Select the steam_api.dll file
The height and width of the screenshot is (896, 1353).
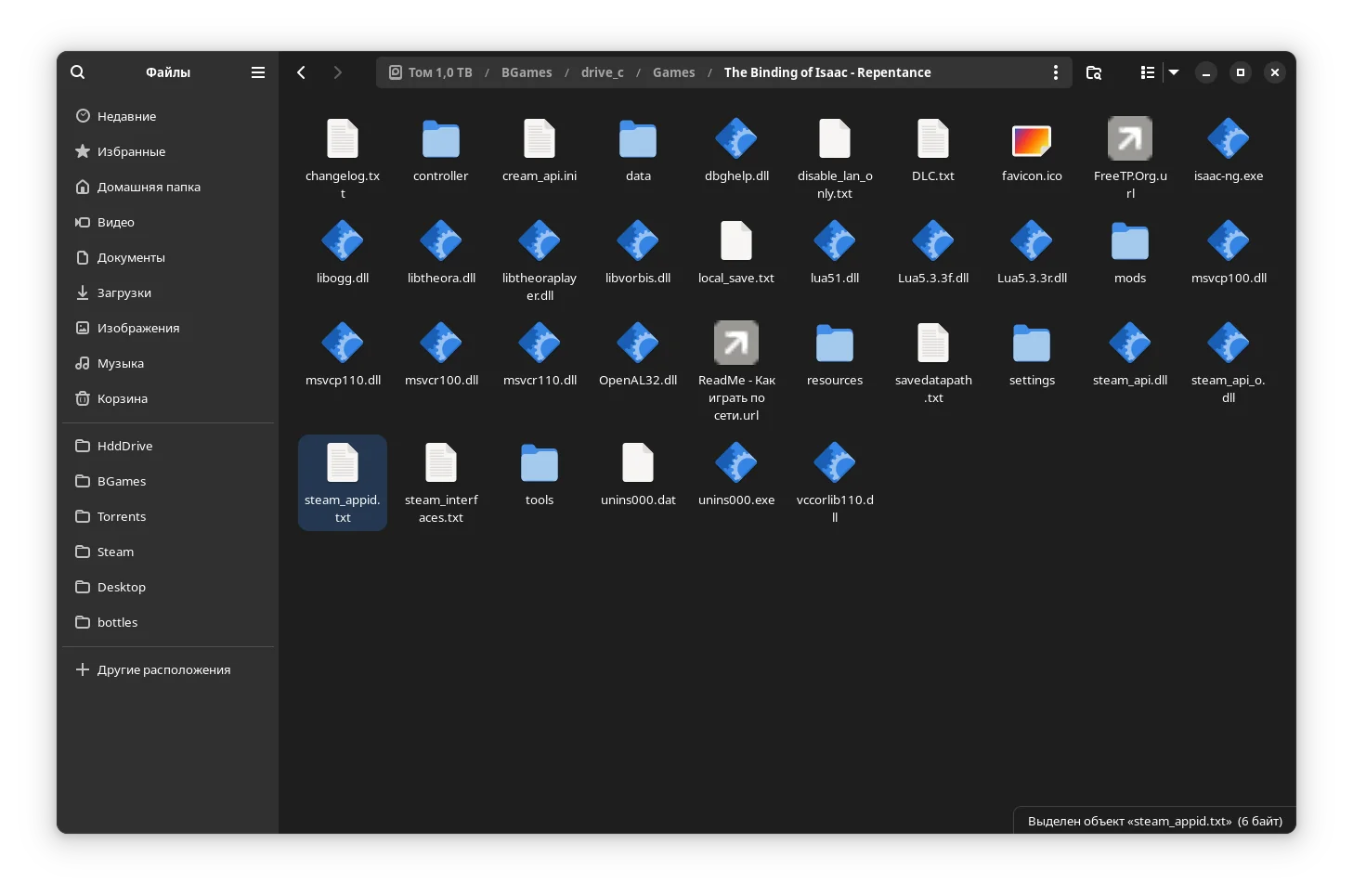(1129, 344)
